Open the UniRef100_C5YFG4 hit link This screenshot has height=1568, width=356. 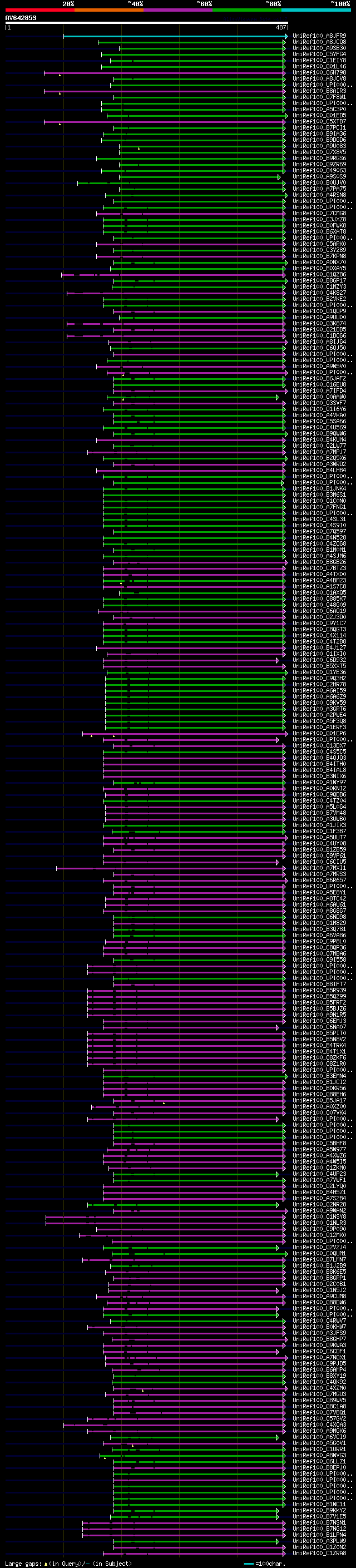tap(319, 54)
